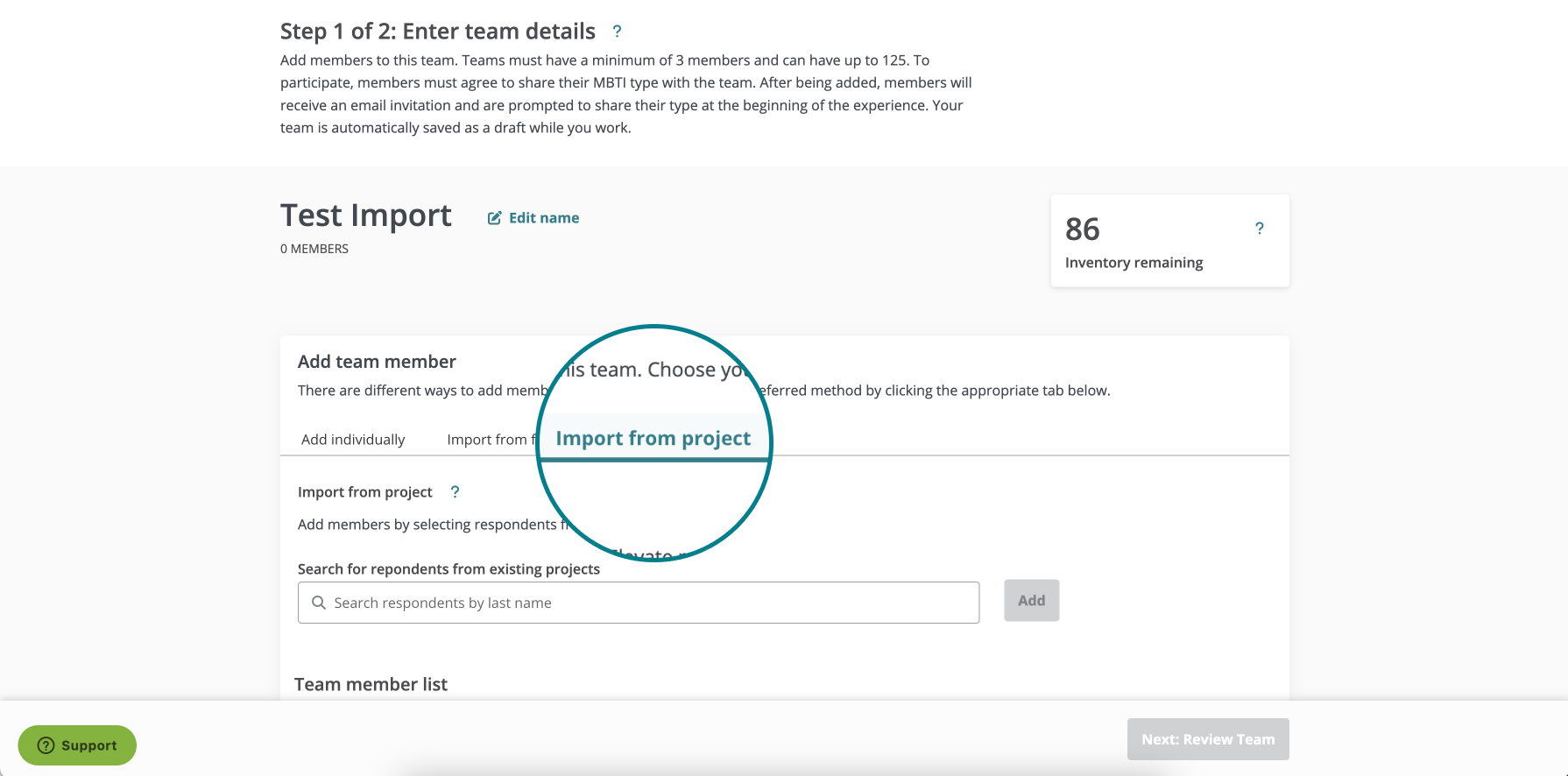Screen dimensions: 1568x776
Task: Click the Support question-mark circle icon
Action: pyautogui.click(x=46, y=745)
